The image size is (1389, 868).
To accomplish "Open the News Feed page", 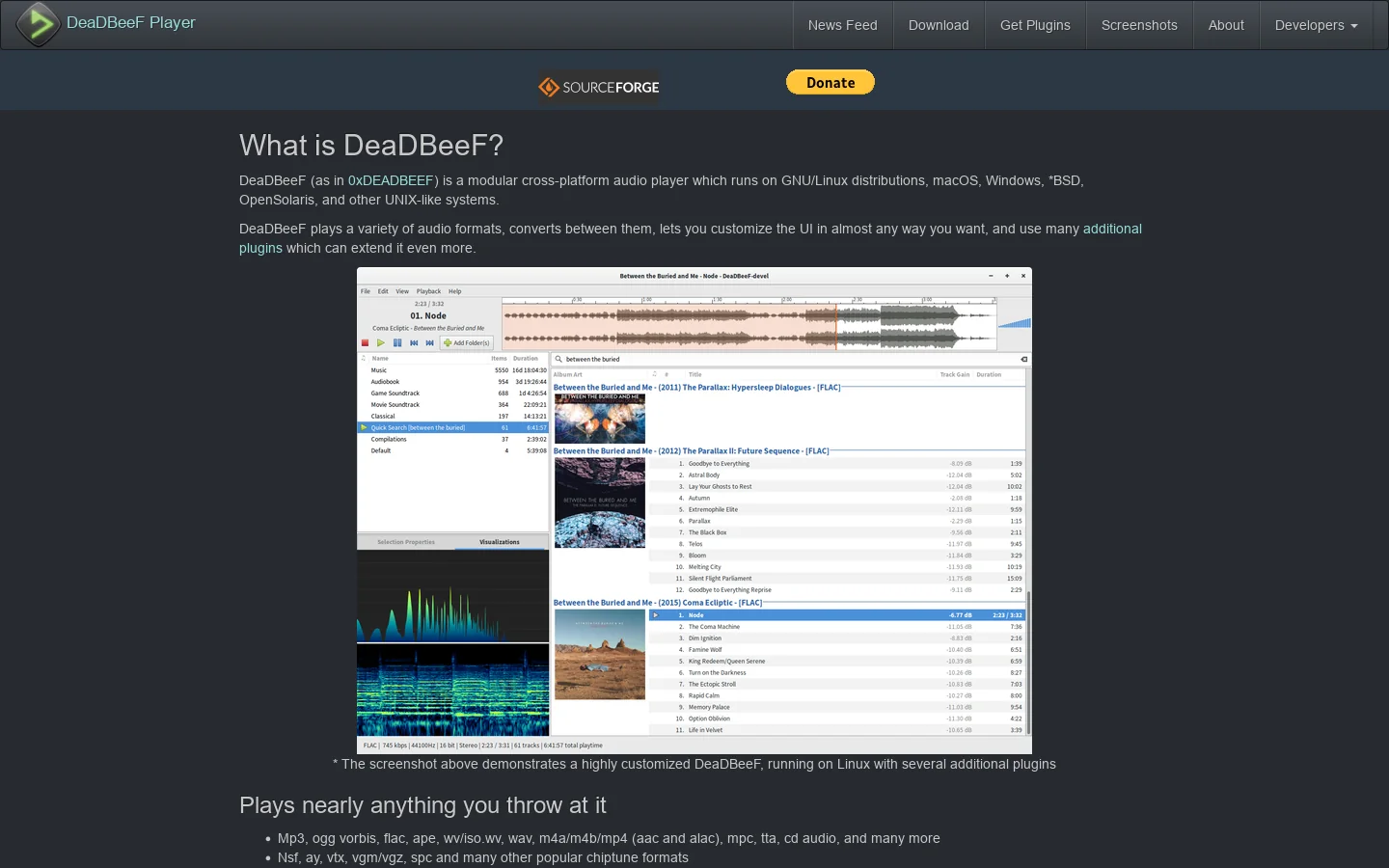I will pos(843,25).
